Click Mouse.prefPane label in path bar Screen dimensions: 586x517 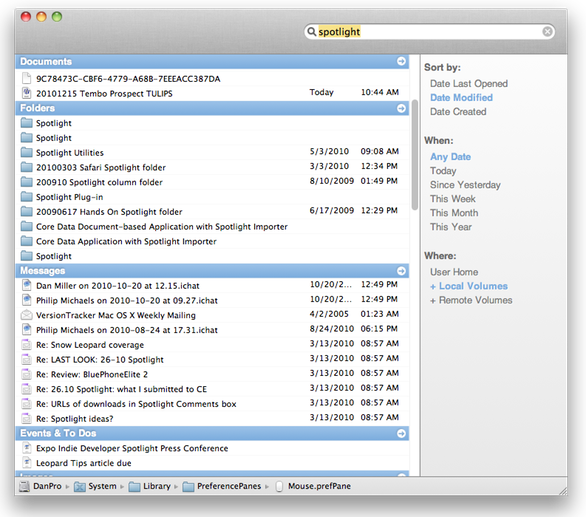319,486
